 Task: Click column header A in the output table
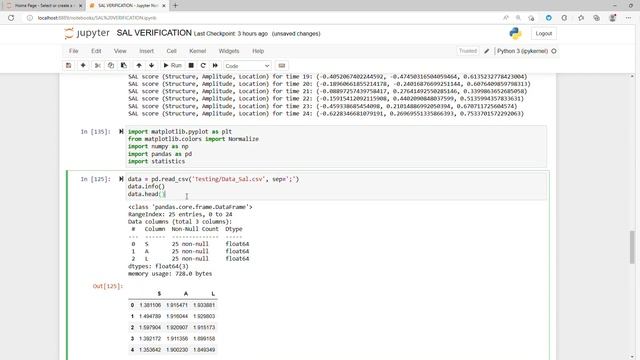click(186, 294)
